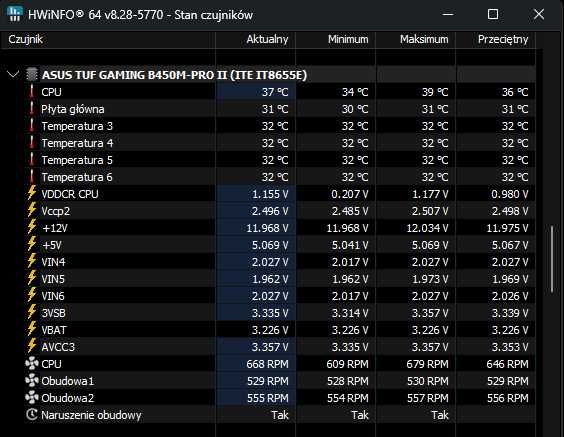Click the 12.034 V maximum value
The height and width of the screenshot is (437, 564).
click(427, 228)
